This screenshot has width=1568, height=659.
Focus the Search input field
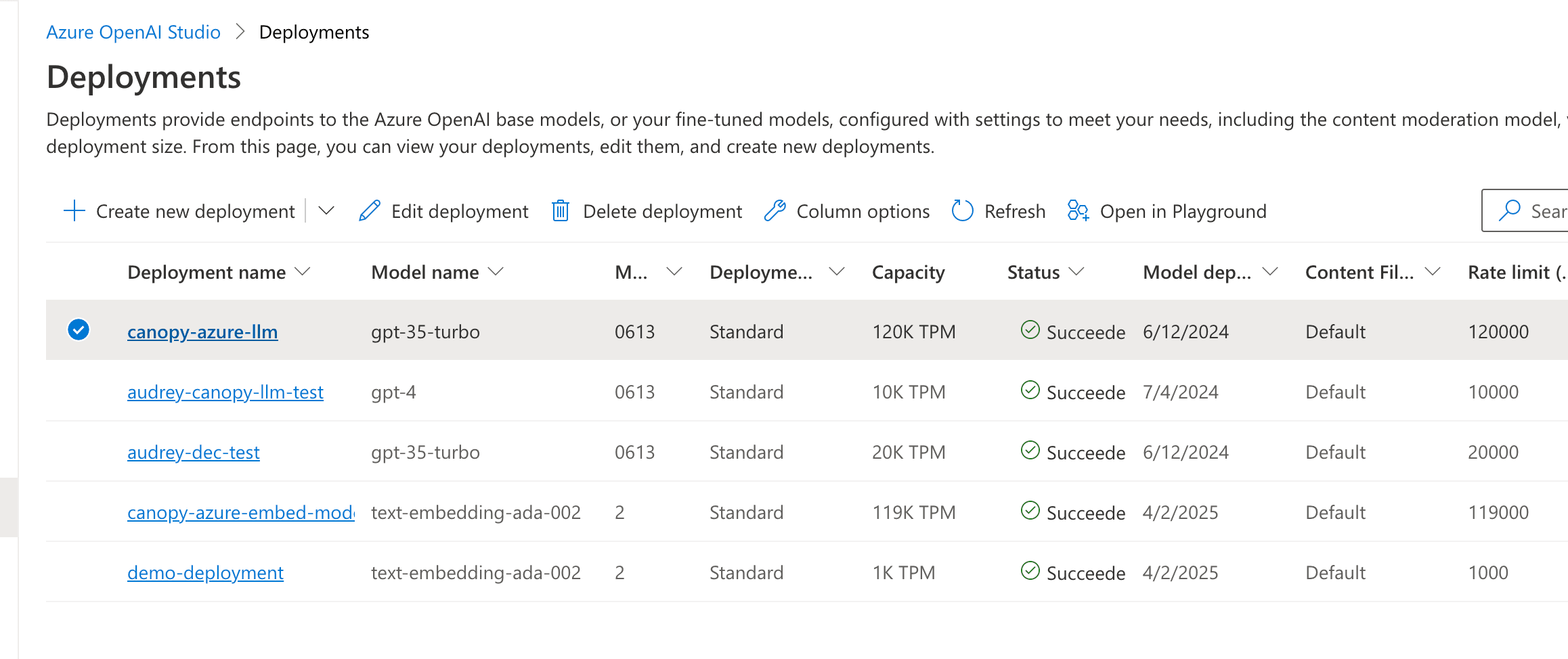point(1546,211)
